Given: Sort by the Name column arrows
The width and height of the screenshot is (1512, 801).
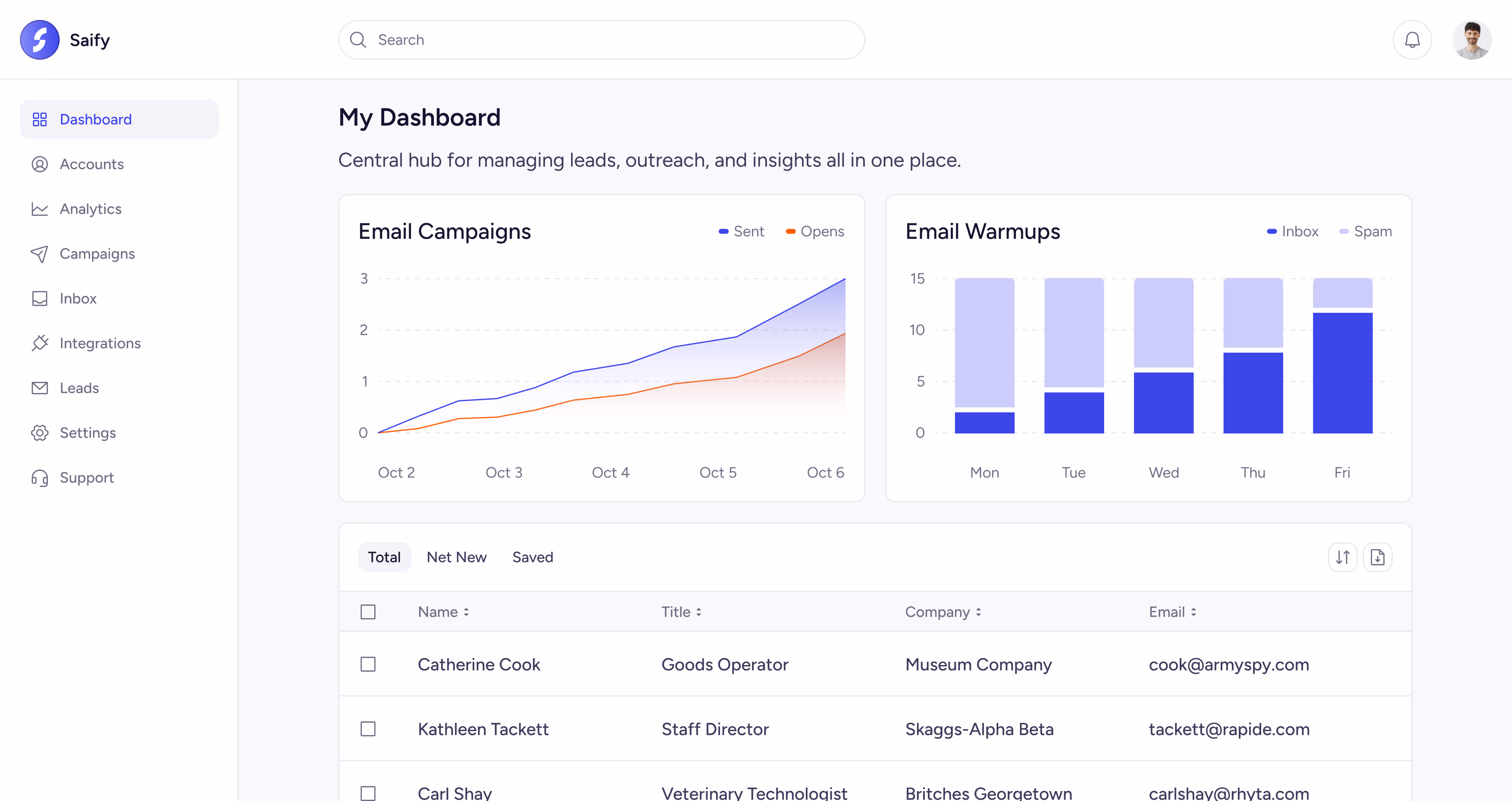Looking at the screenshot, I should (466, 612).
